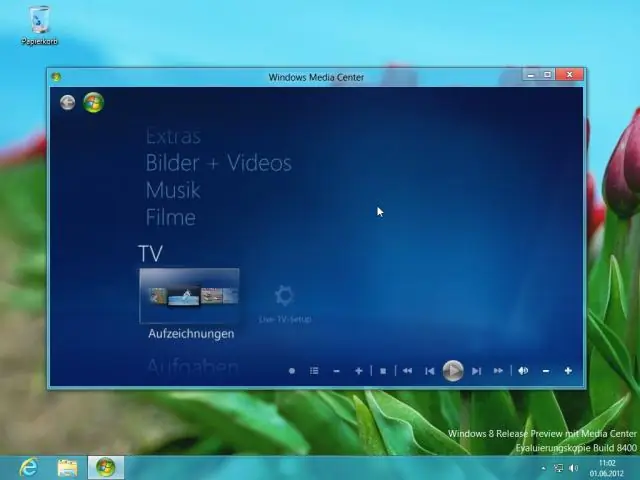Stop playback with the square button

383,371
